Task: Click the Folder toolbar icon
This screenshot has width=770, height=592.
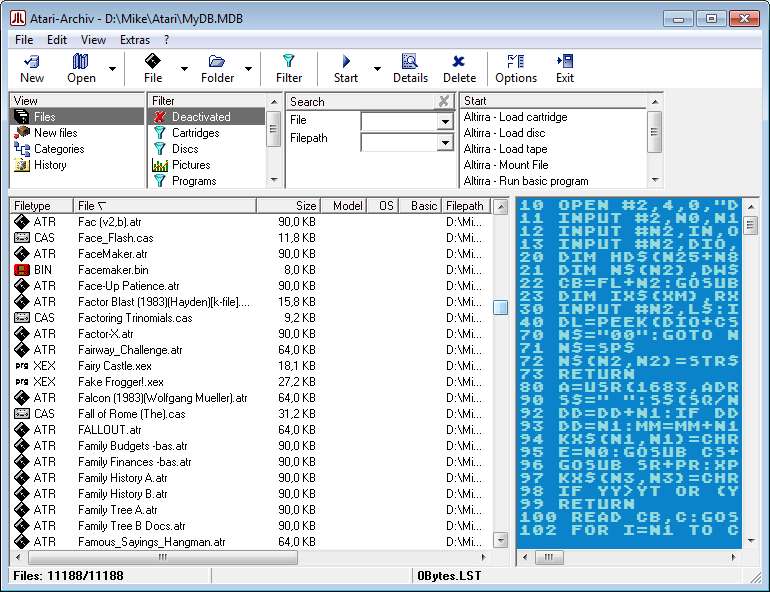Action: click(x=217, y=61)
